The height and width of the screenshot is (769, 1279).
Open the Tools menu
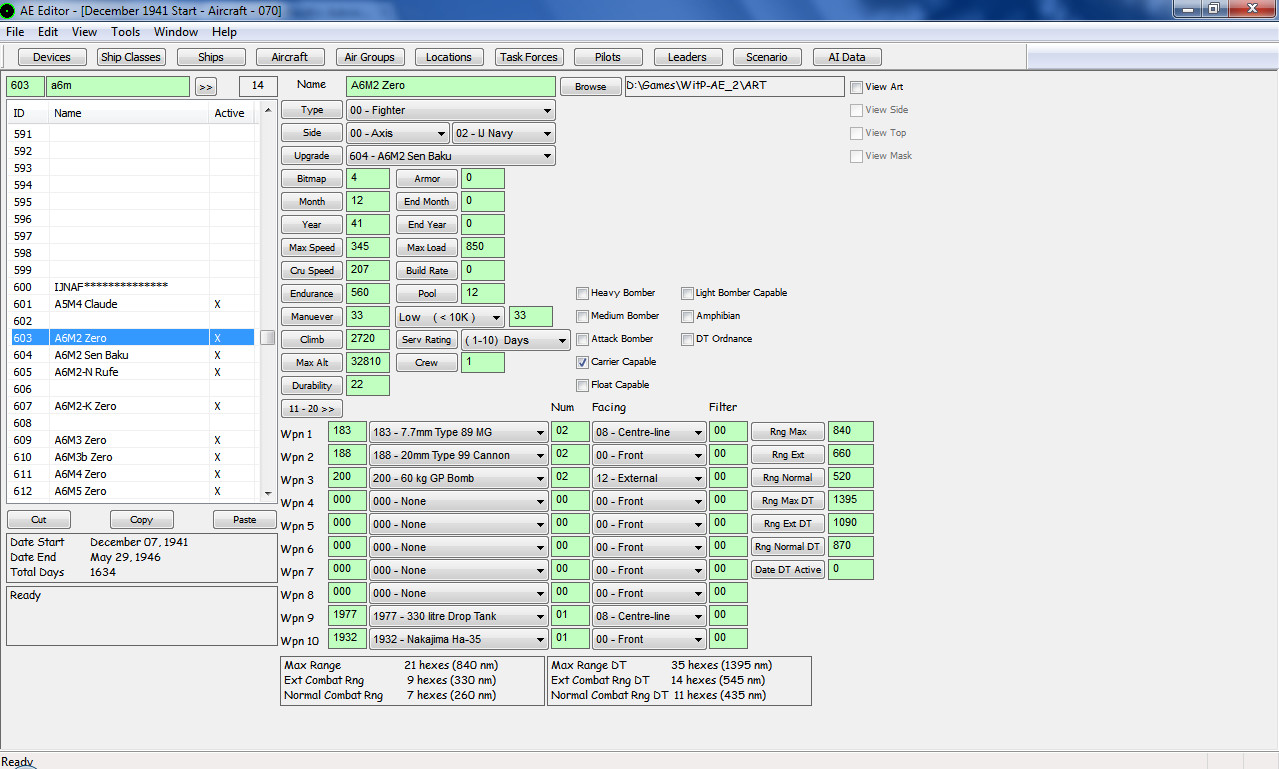(125, 32)
